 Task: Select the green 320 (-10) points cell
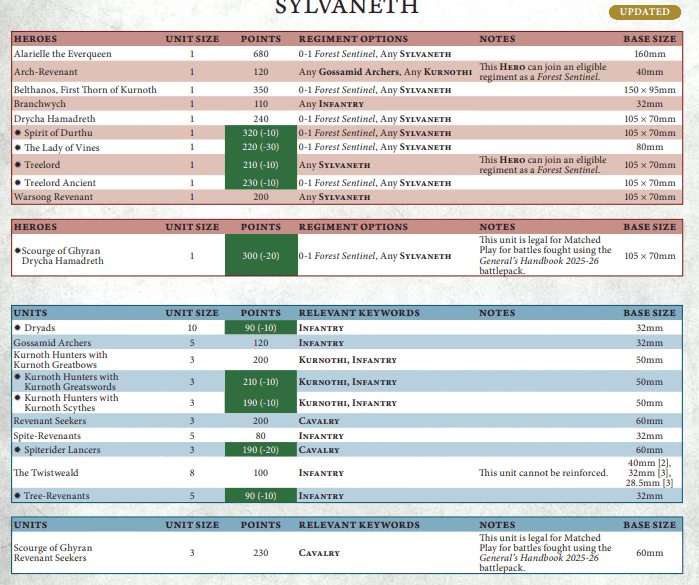coord(260,133)
